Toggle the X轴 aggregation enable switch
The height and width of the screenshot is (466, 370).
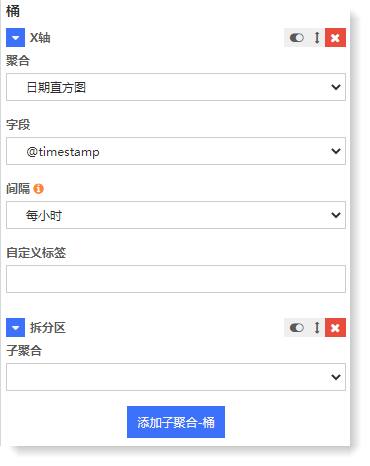pyautogui.click(x=297, y=38)
